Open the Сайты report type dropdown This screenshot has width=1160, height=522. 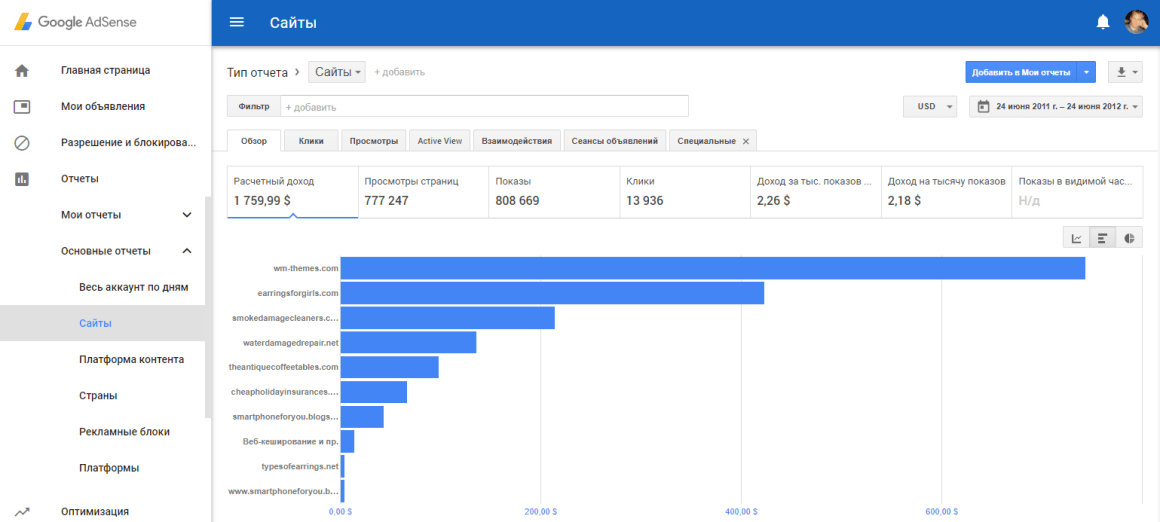pos(337,72)
